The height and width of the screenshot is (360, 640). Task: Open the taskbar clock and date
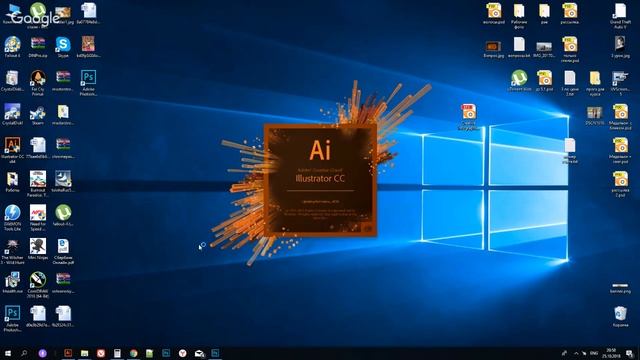click(x=611, y=353)
